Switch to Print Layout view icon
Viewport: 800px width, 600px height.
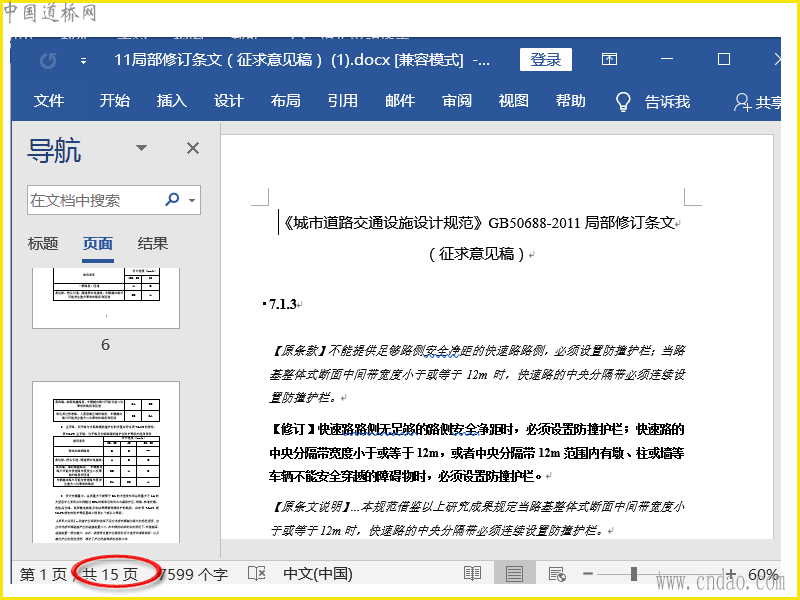pos(514,574)
